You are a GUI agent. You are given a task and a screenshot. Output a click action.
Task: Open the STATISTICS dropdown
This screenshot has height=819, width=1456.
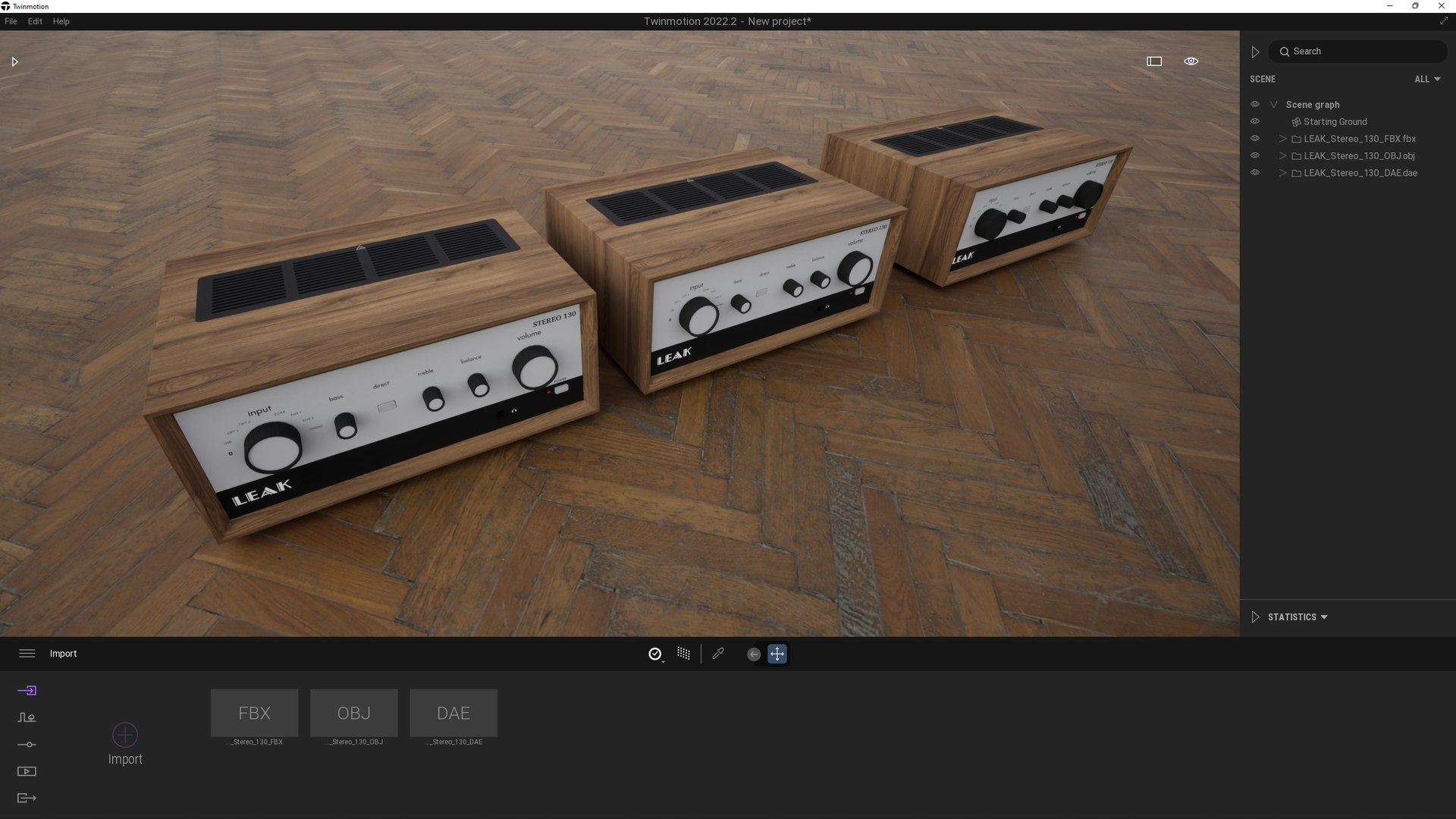click(1298, 617)
